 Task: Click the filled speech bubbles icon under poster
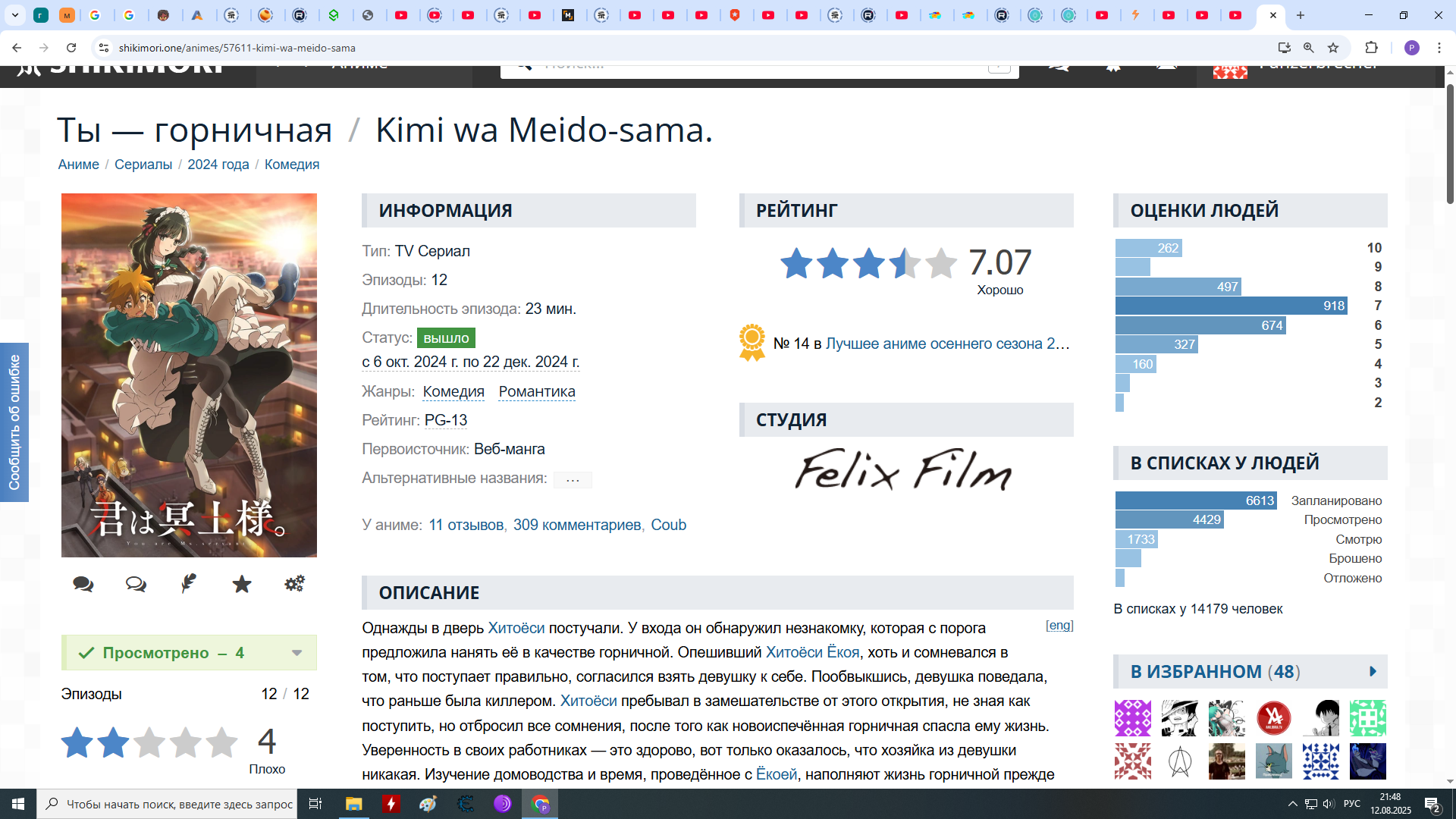83,584
